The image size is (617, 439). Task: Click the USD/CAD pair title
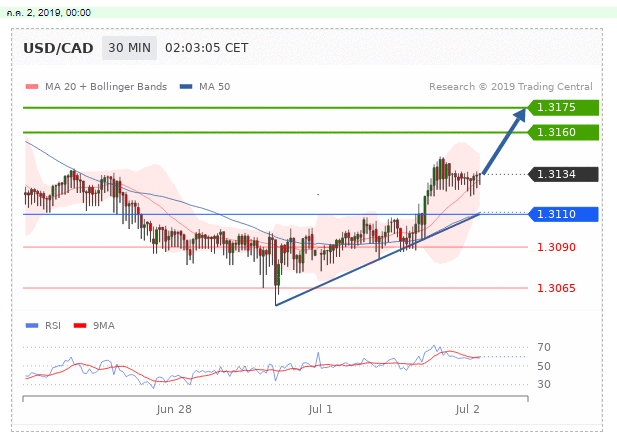pyautogui.click(x=58, y=48)
